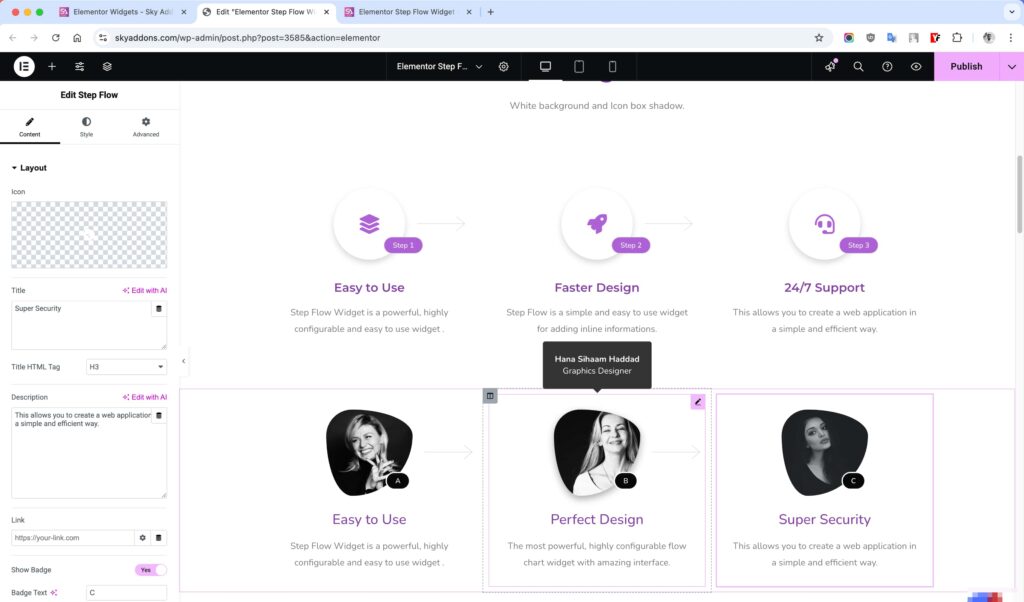The image size is (1024, 602).
Task: Select the 24/7 Support heading
Action: [824, 288]
